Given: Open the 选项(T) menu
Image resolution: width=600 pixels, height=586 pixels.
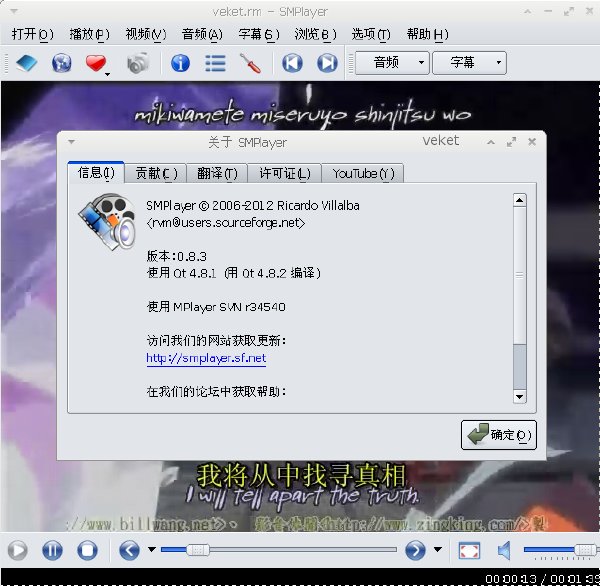Looking at the screenshot, I should pos(371,34).
